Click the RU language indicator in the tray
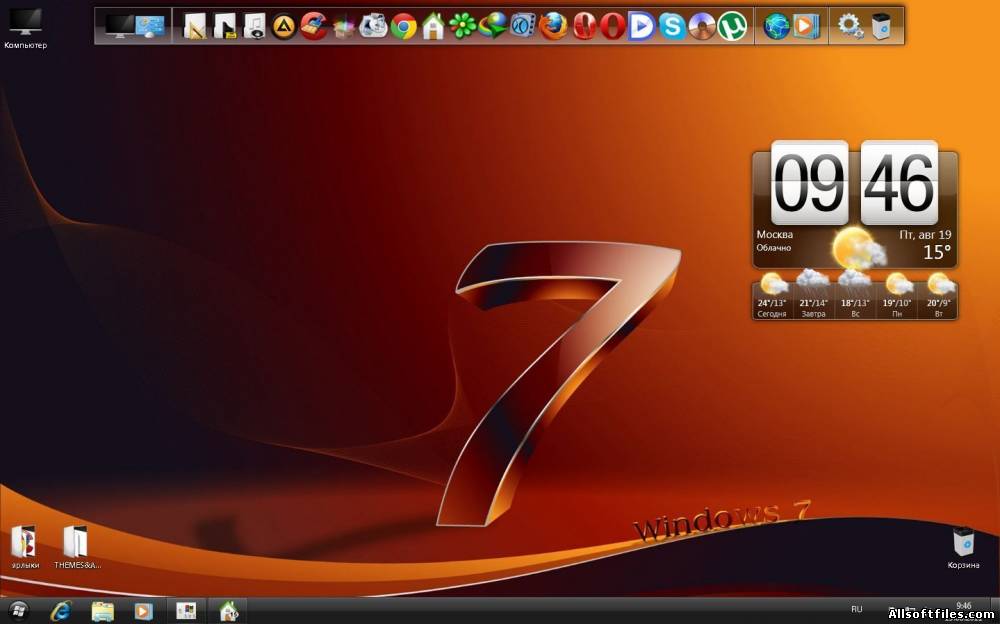The width and height of the screenshot is (1000, 624). [857, 609]
